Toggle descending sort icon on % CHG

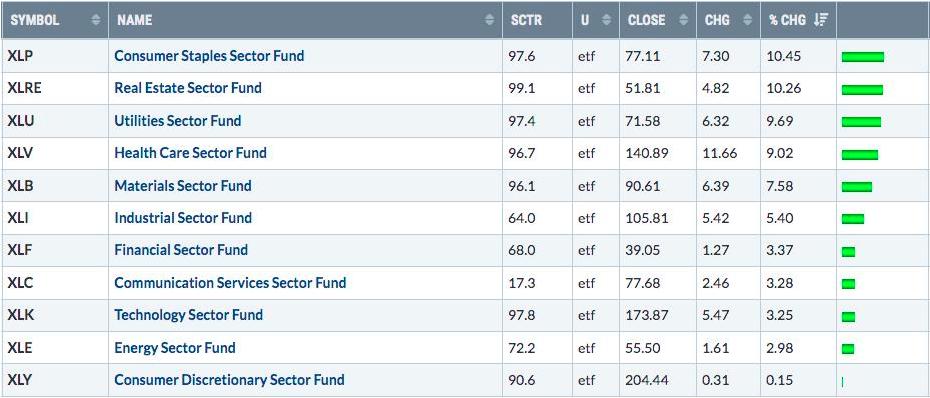click(821, 20)
